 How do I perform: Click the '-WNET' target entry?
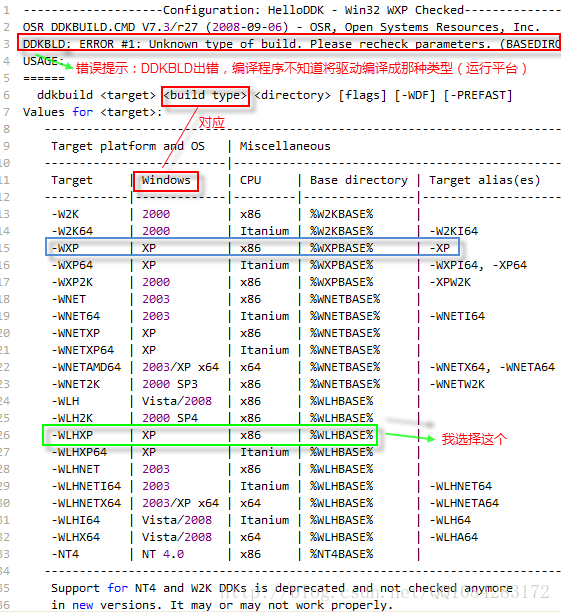[x=69, y=299]
